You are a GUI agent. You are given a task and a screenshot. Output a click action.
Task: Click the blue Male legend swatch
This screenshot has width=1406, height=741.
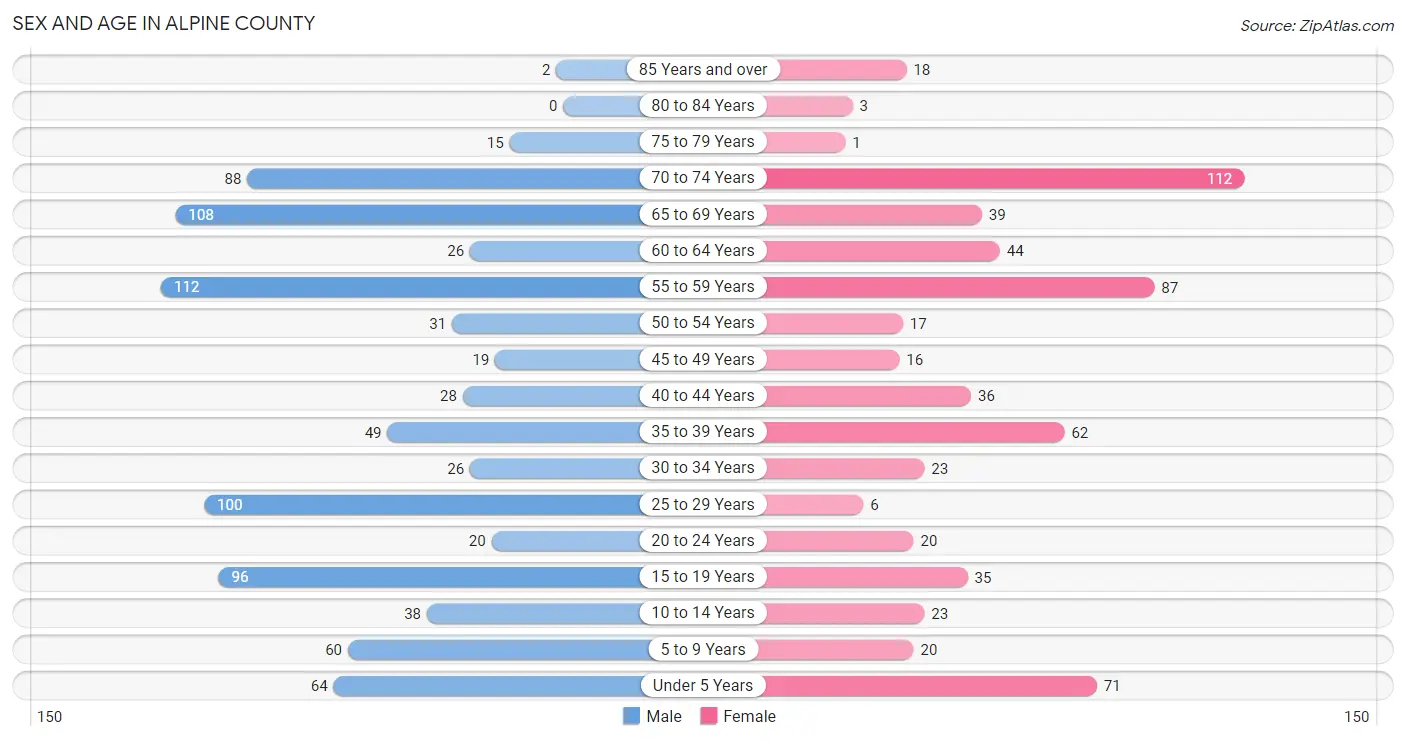tap(631, 716)
